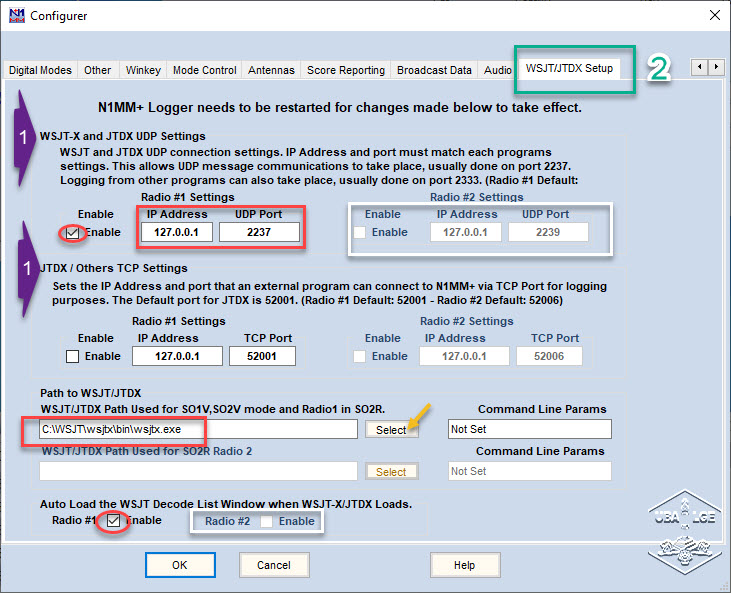Toggle UDP Radio #2 Enable checkbox
731x593 pixels.
coord(359,233)
